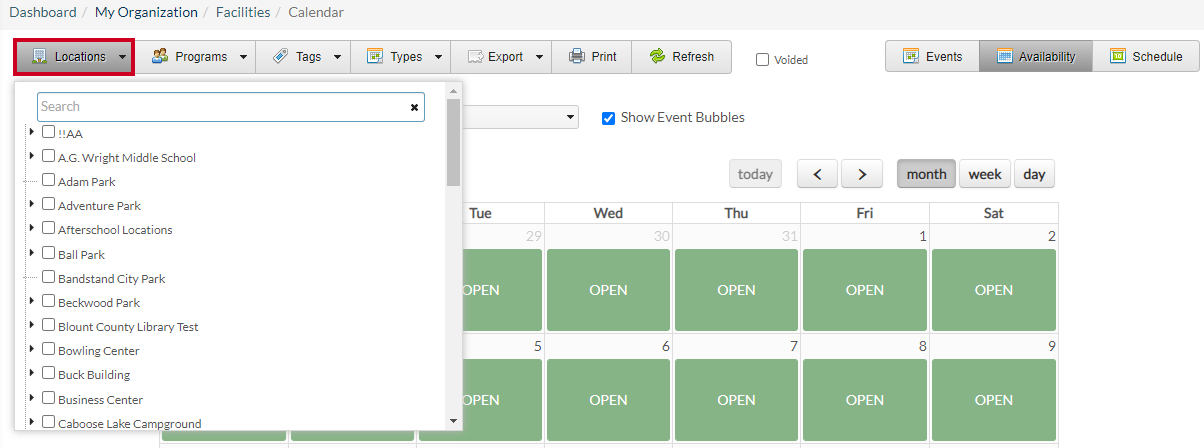Image resolution: width=1204 pixels, height=448 pixels.
Task: Click the Print printer icon
Action: pyautogui.click(x=577, y=57)
